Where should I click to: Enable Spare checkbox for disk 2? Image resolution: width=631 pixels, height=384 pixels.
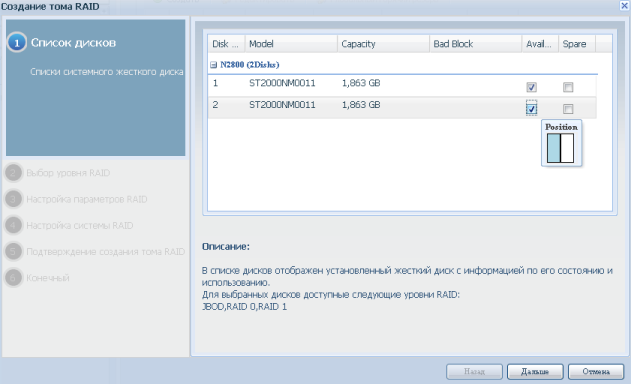tap(568, 109)
